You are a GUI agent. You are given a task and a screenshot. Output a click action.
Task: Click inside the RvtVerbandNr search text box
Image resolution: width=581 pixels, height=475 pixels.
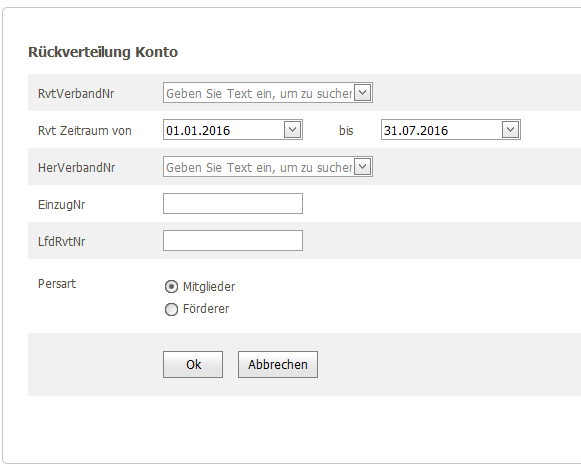(259, 93)
